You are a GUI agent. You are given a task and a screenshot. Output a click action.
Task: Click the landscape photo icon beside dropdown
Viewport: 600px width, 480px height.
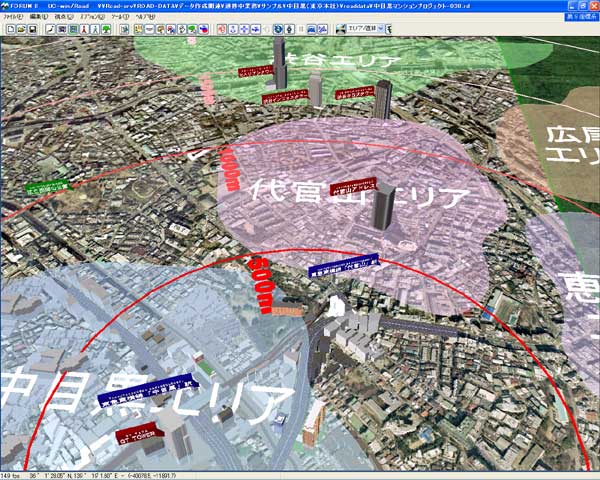tap(341, 29)
